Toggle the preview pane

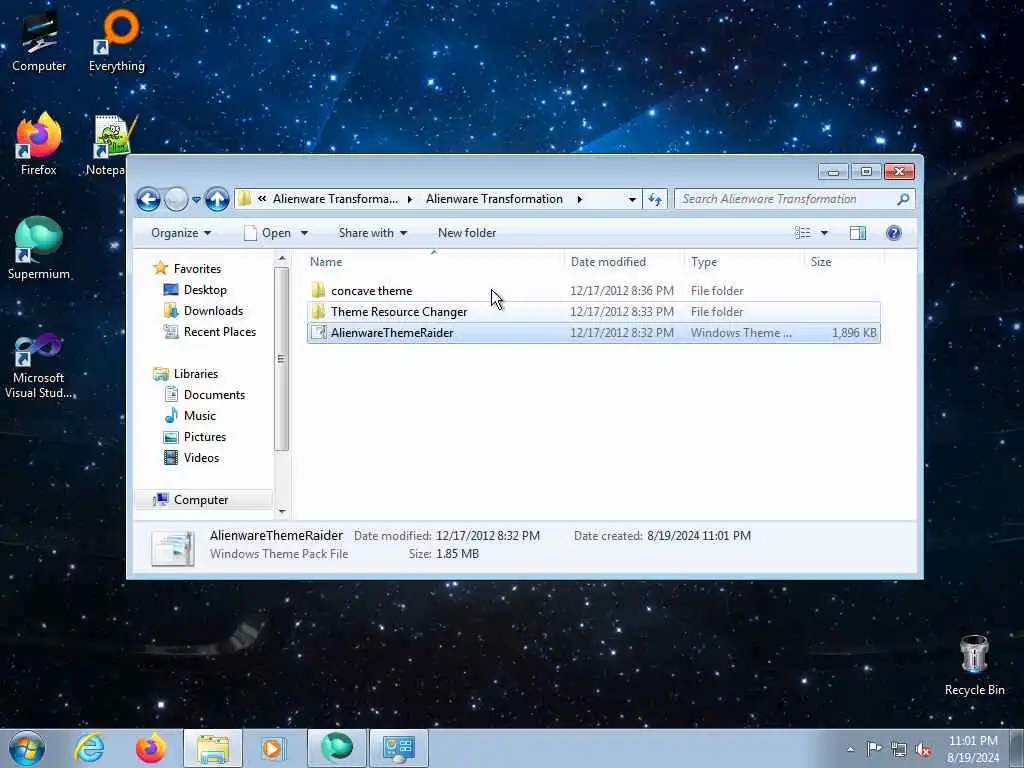tap(857, 233)
